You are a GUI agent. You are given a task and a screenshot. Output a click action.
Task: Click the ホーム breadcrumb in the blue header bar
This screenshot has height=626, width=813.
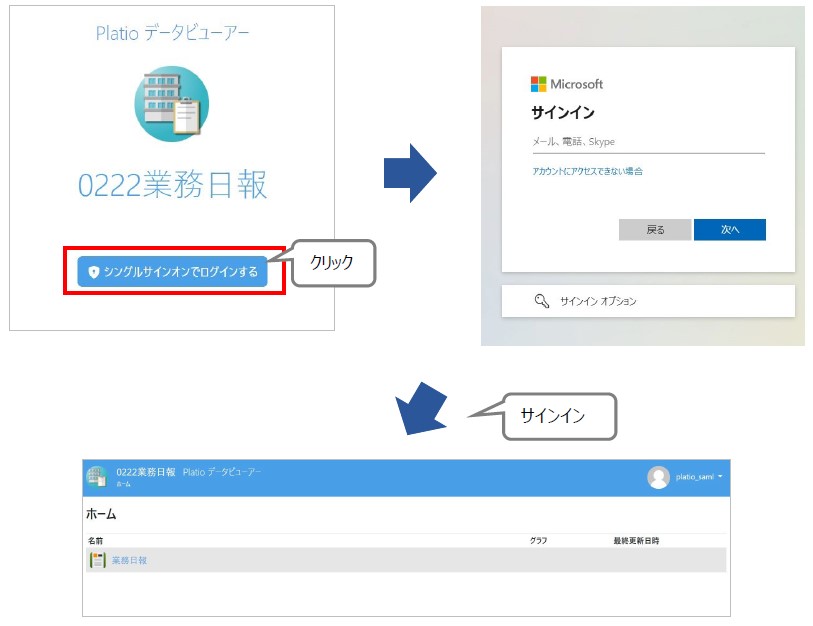click(123, 484)
